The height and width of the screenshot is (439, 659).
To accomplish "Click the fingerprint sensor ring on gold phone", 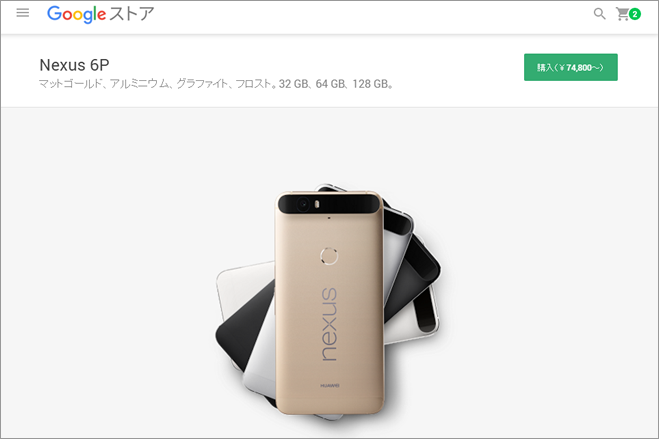I will 329,256.
